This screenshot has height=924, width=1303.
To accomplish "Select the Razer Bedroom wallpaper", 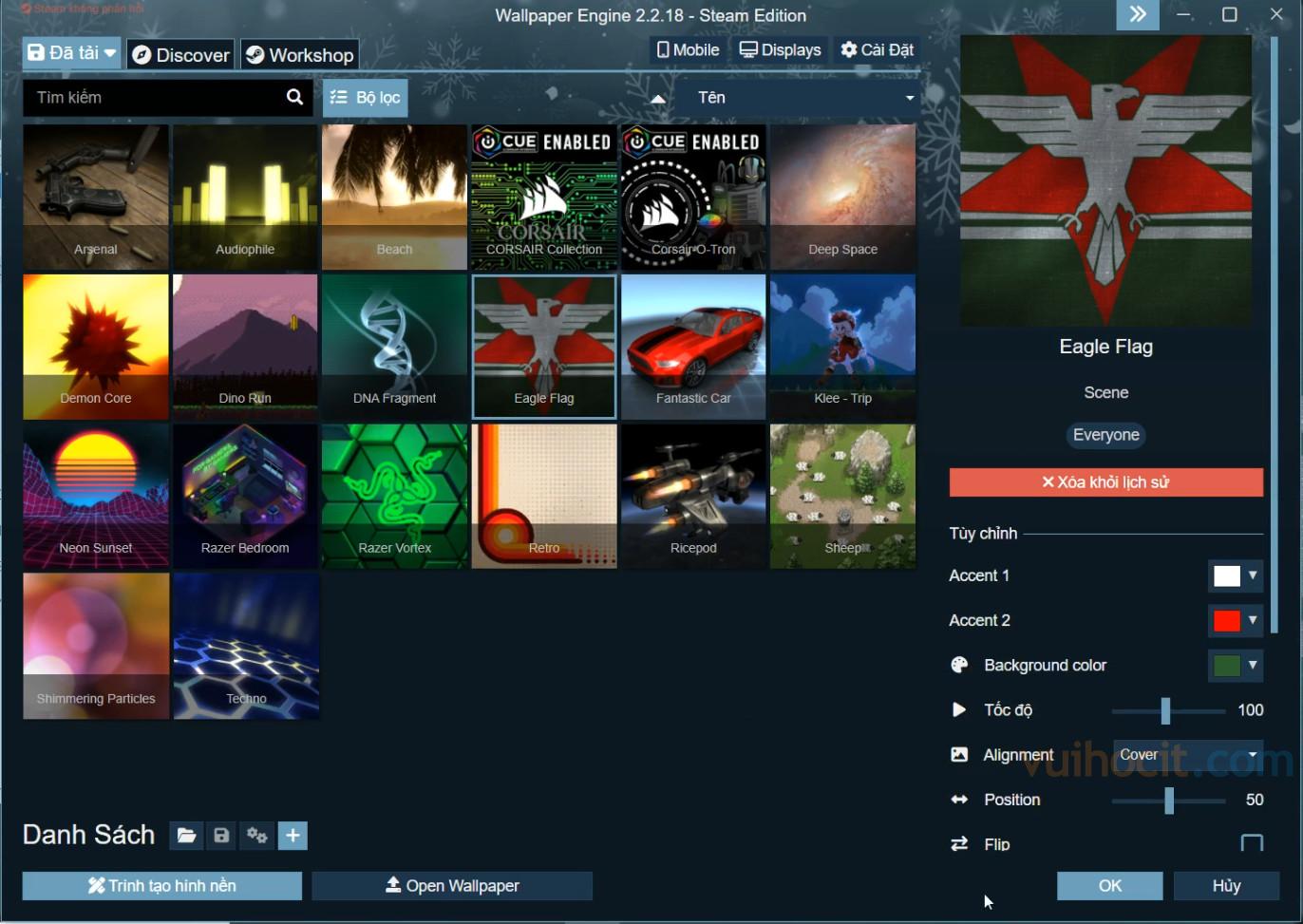I will pyautogui.click(x=245, y=496).
